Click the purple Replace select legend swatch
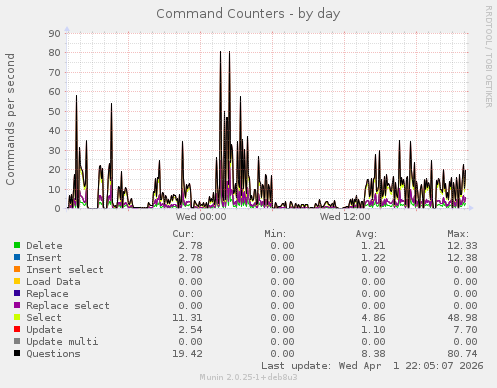Screen dimensions: 497x388 point(17,305)
